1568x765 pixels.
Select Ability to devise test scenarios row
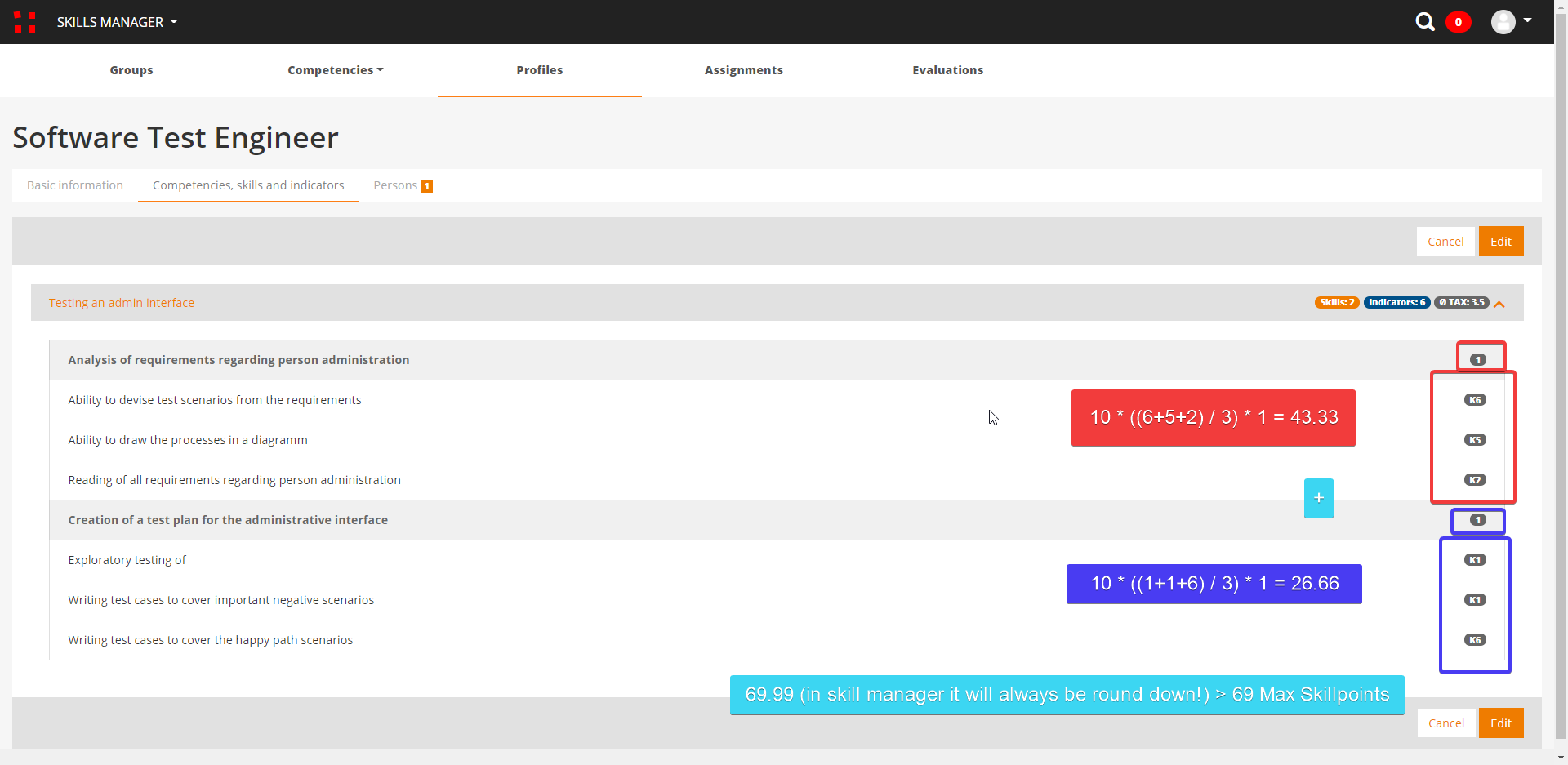click(x=777, y=400)
